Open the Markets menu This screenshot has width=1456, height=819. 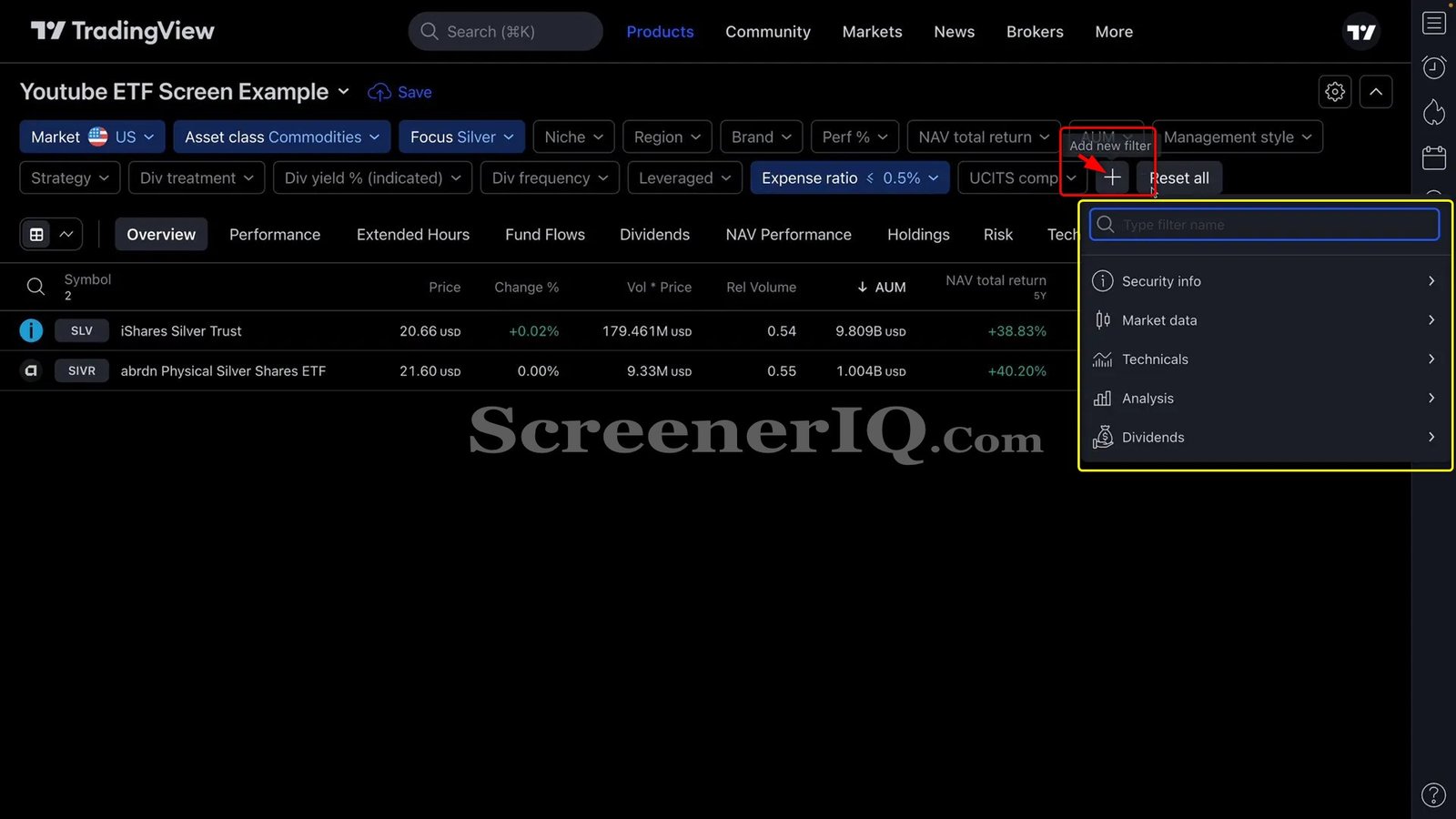872,32
